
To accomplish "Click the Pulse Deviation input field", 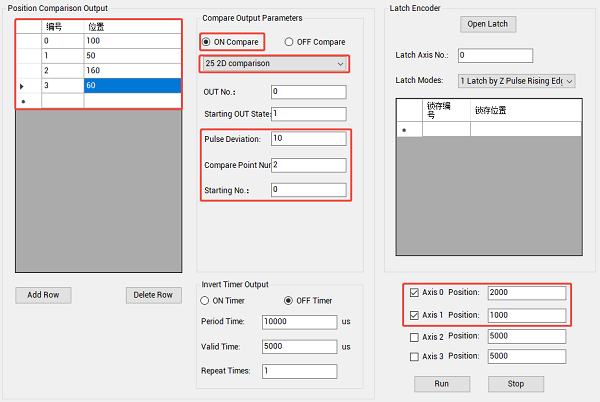I will click(x=308, y=139).
